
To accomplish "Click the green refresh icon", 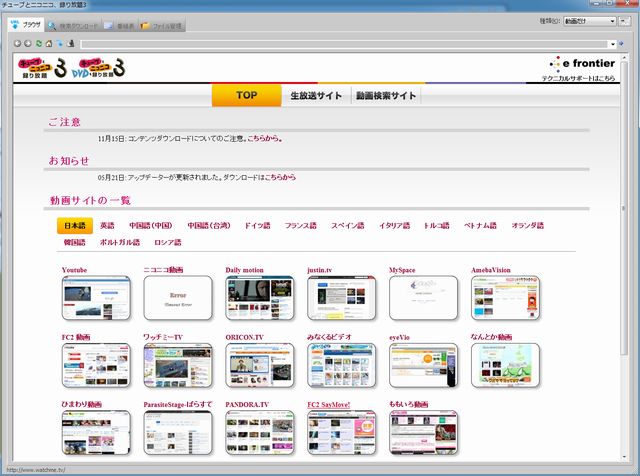I will [39, 43].
